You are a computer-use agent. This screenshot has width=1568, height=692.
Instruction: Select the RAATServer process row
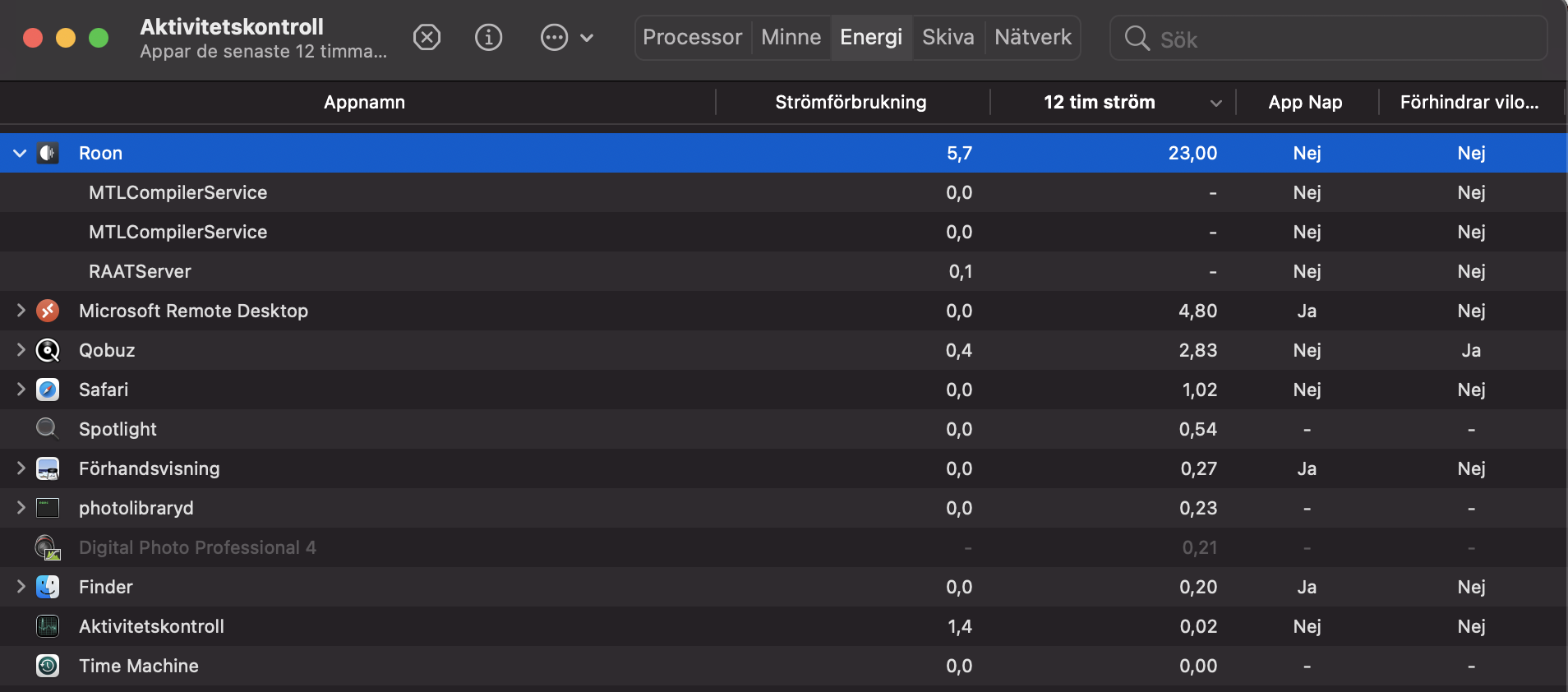783,271
